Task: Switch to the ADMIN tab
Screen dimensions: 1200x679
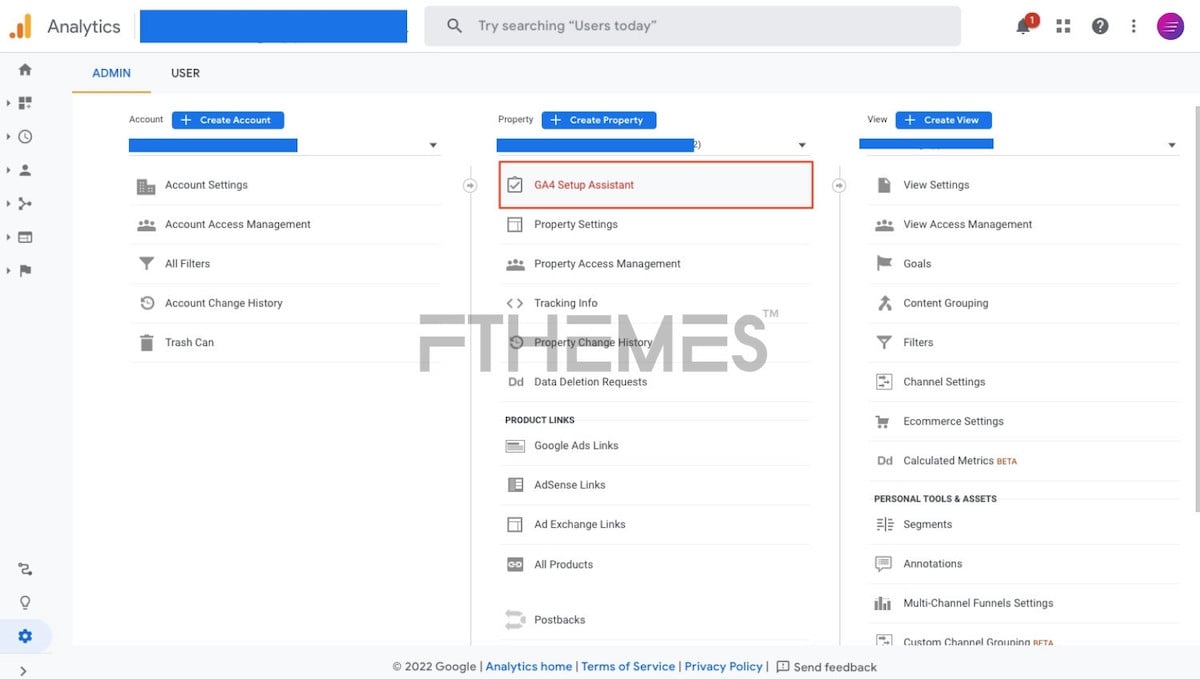Action: click(111, 73)
